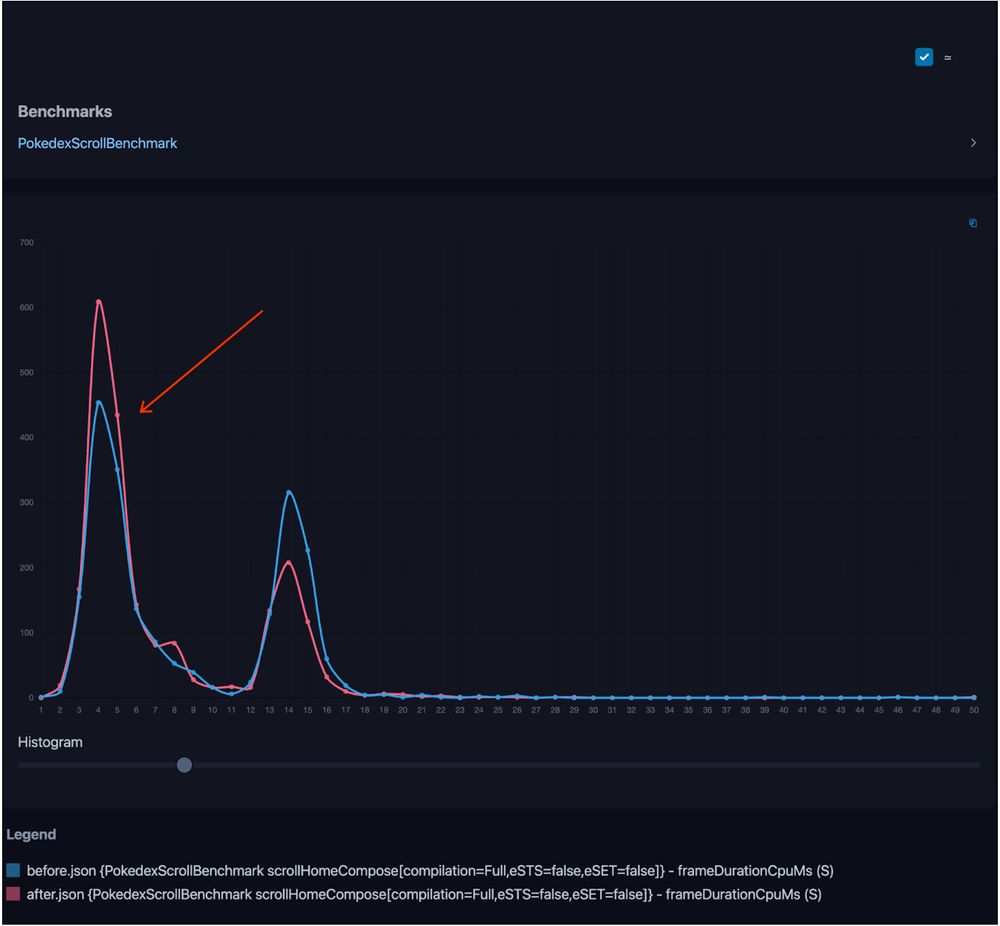Click the blue data point at x-axis 1
Image resolution: width=1000 pixels, height=926 pixels.
coord(41,697)
